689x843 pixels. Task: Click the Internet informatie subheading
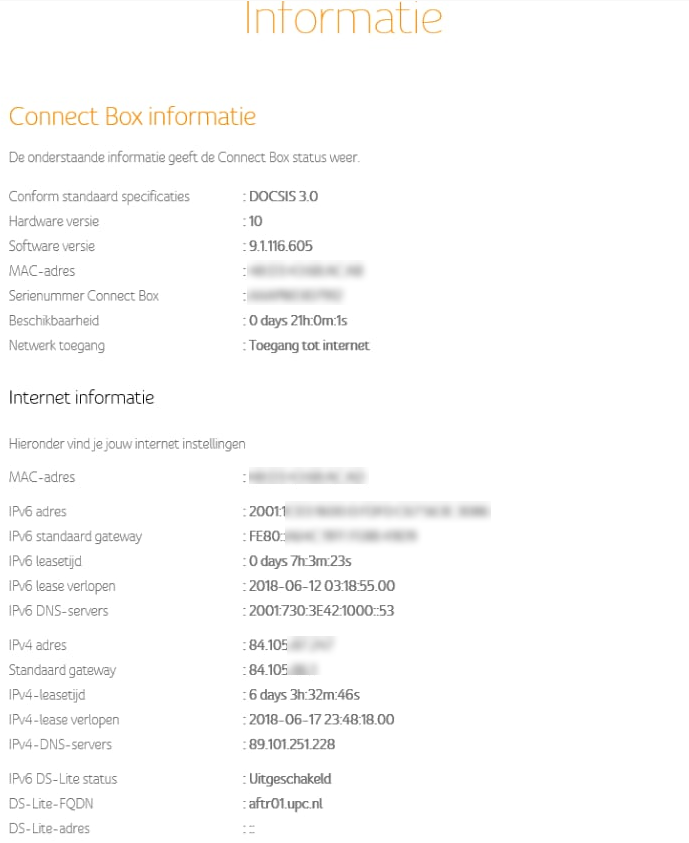pos(81,397)
